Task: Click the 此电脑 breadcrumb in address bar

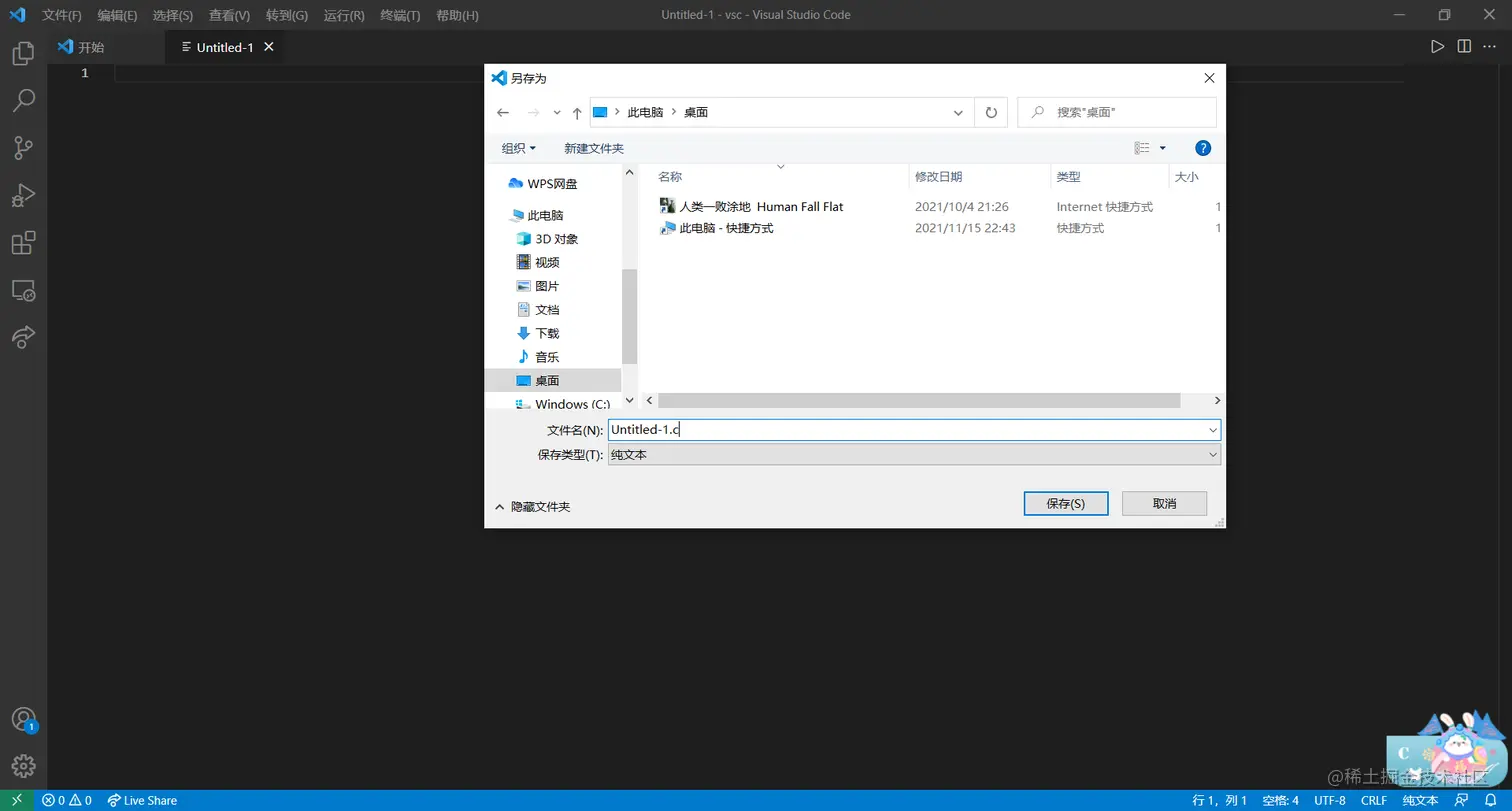Action: 645,113
